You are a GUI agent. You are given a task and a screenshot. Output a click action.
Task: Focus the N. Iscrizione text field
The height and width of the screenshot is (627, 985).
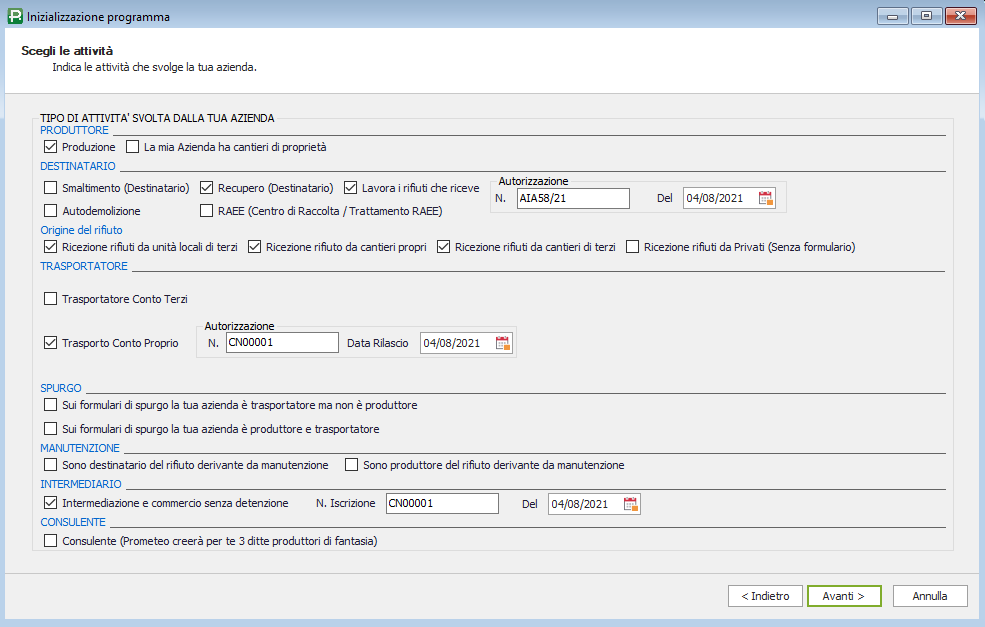click(441, 503)
